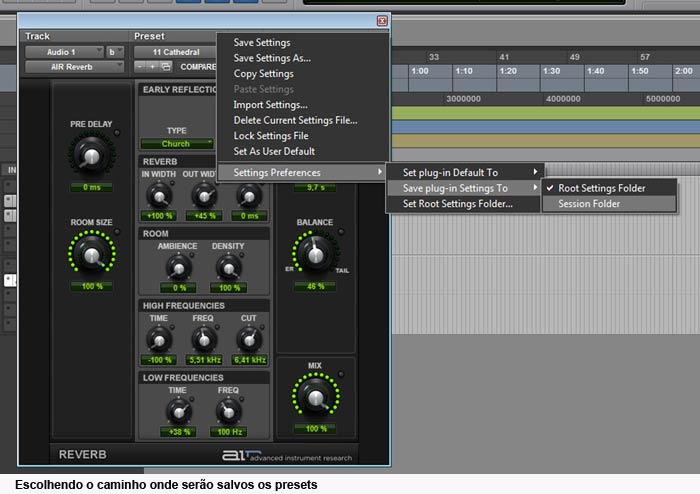Image resolution: width=700 pixels, height=494 pixels.
Task: Click the IN WIDTH +100 % value field
Action: coord(159,216)
